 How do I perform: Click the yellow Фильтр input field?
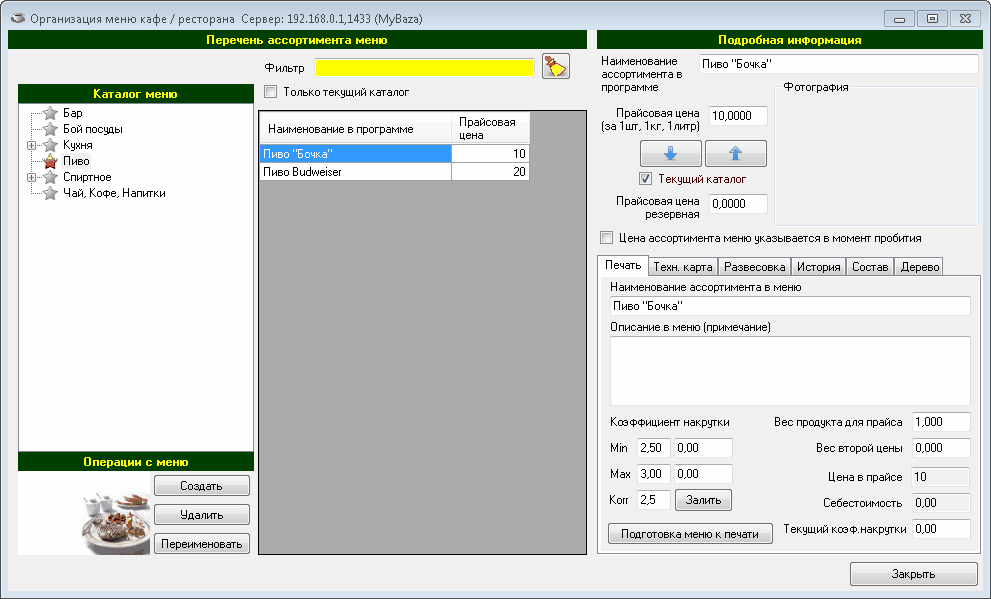(425, 67)
